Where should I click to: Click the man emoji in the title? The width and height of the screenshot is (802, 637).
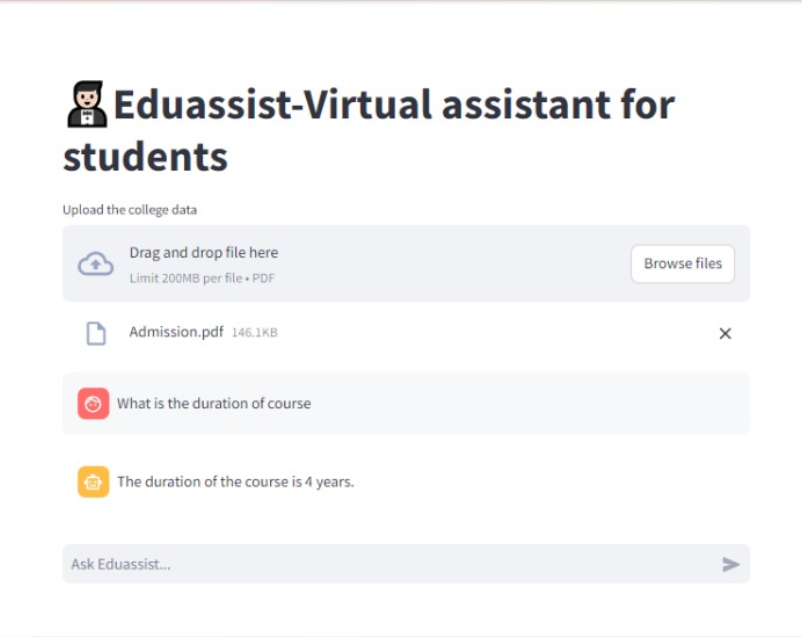pyautogui.click(x=87, y=104)
